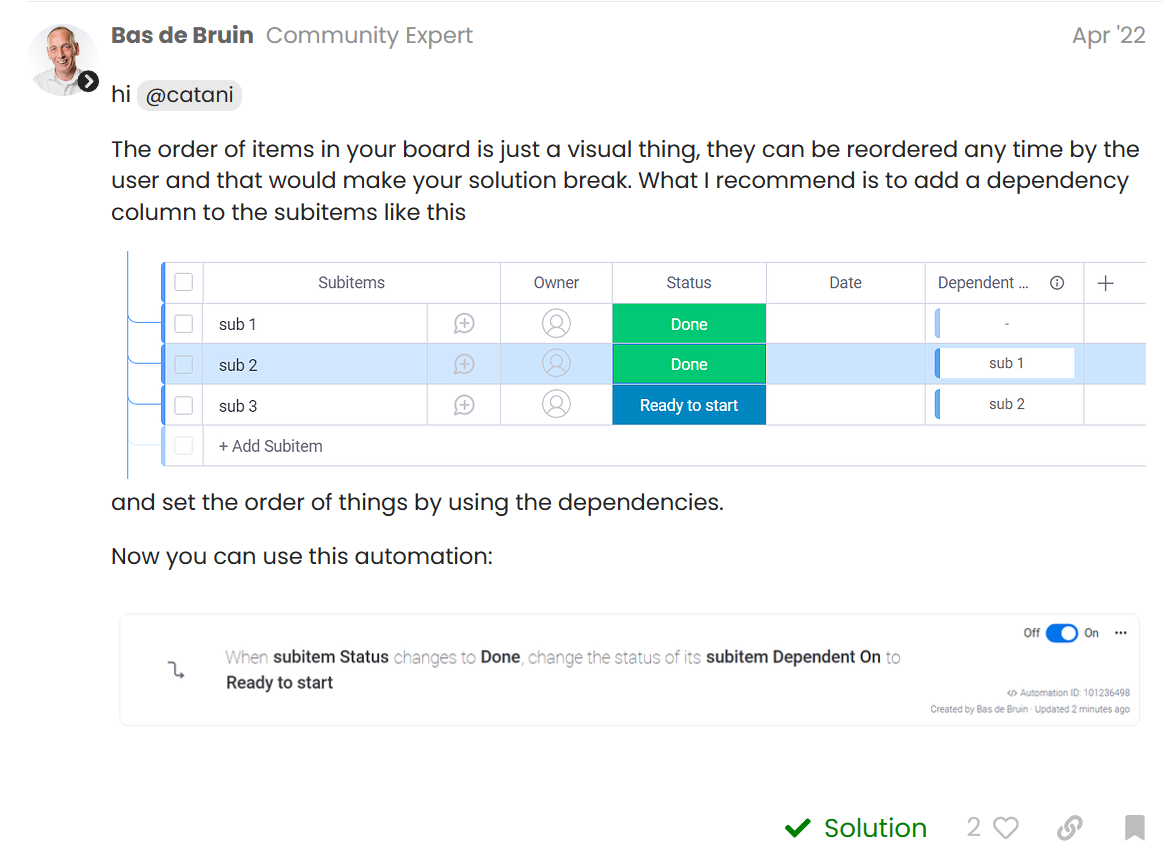Open the sub 3 subitem name
Screen dimensions: 1165x862
tap(238, 406)
